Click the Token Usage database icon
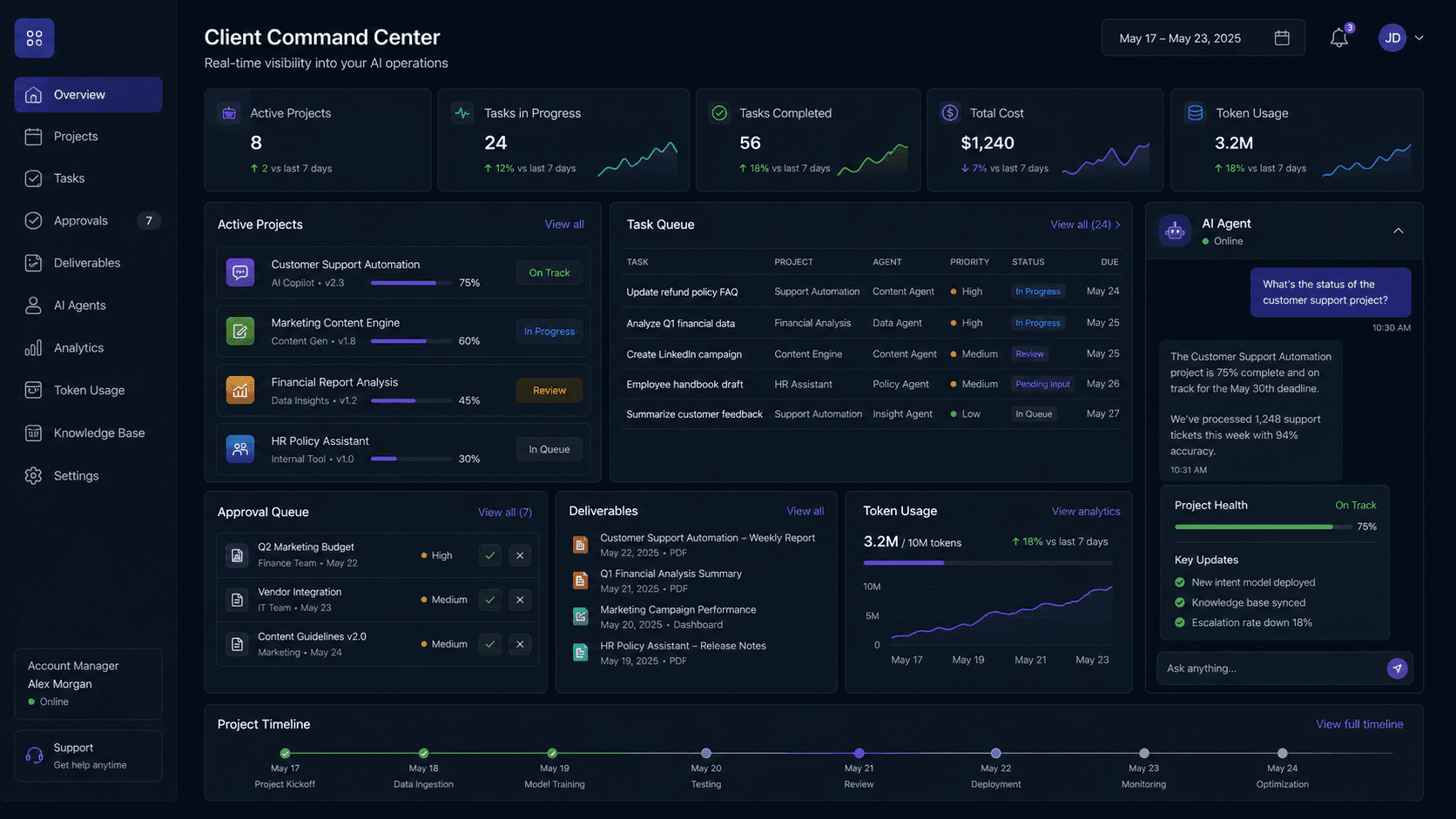 1196,113
